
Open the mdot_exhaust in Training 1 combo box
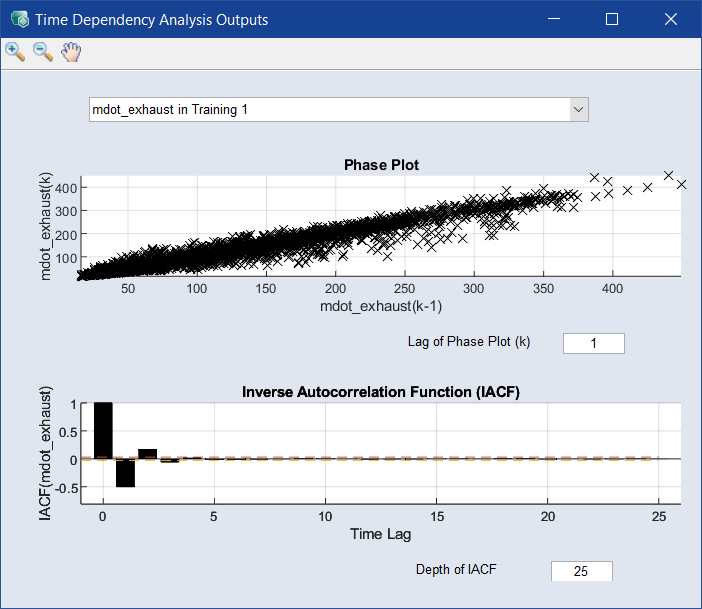click(328, 109)
